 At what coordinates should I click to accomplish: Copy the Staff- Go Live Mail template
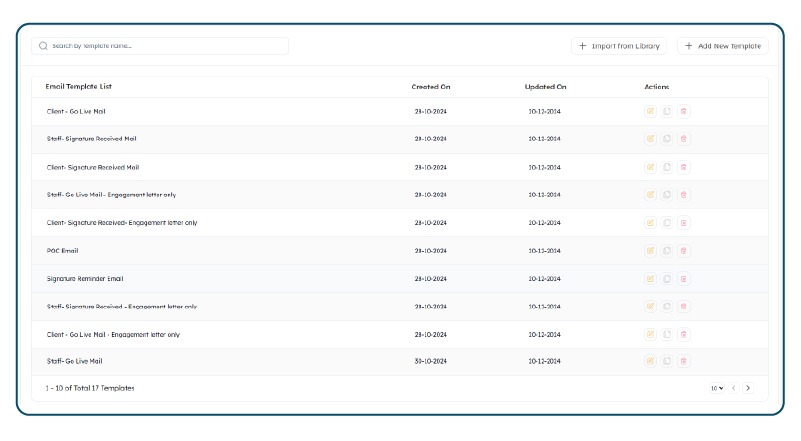coord(667,361)
